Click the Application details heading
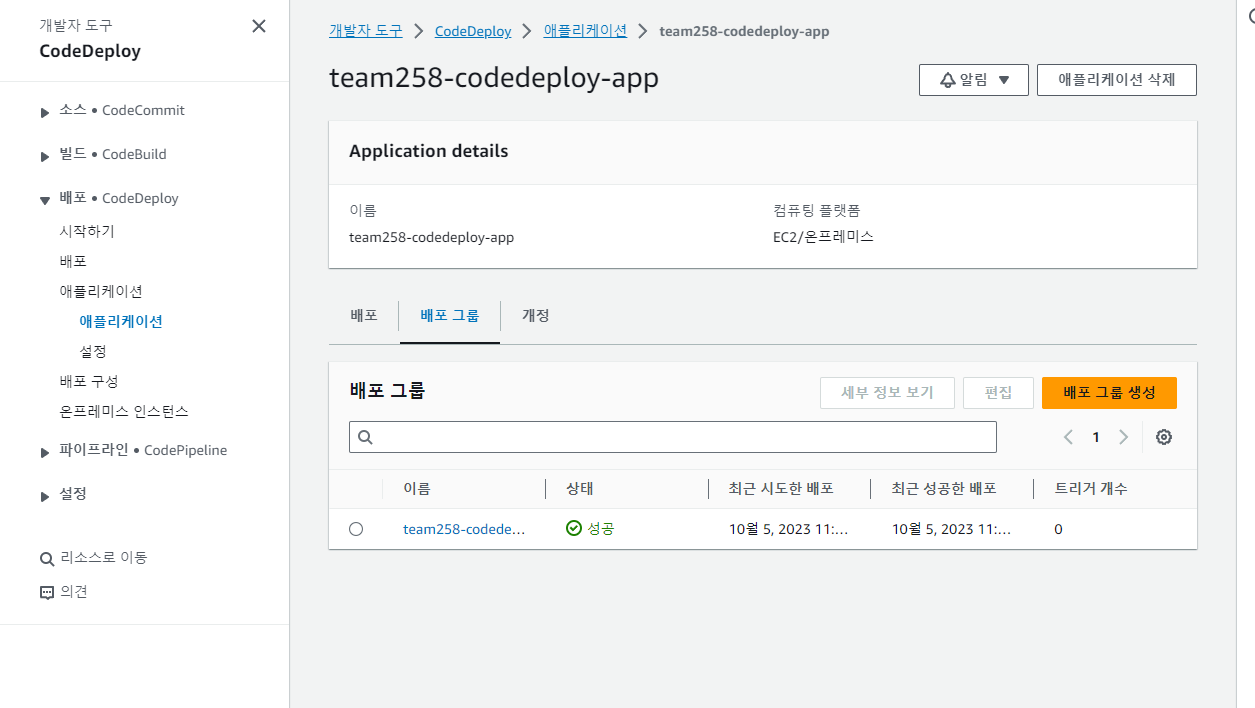This screenshot has width=1255, height=708. pos(428,152)
